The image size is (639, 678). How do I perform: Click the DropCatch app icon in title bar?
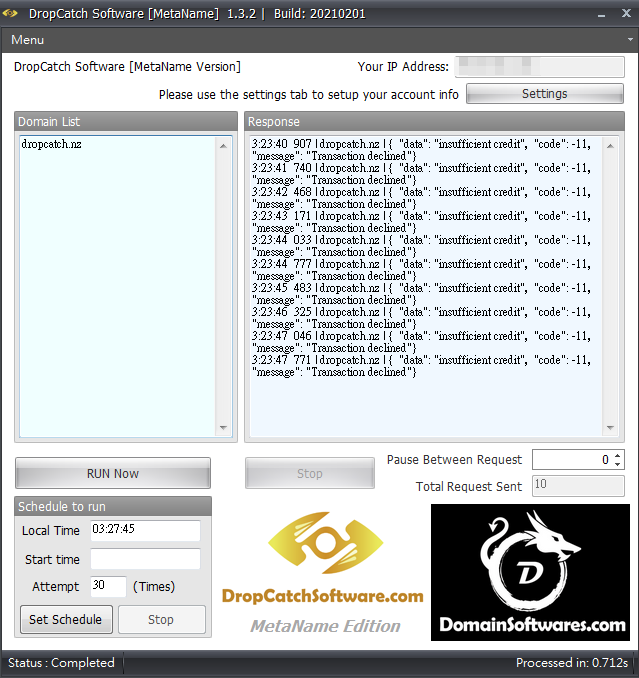(x=10, y=13)
